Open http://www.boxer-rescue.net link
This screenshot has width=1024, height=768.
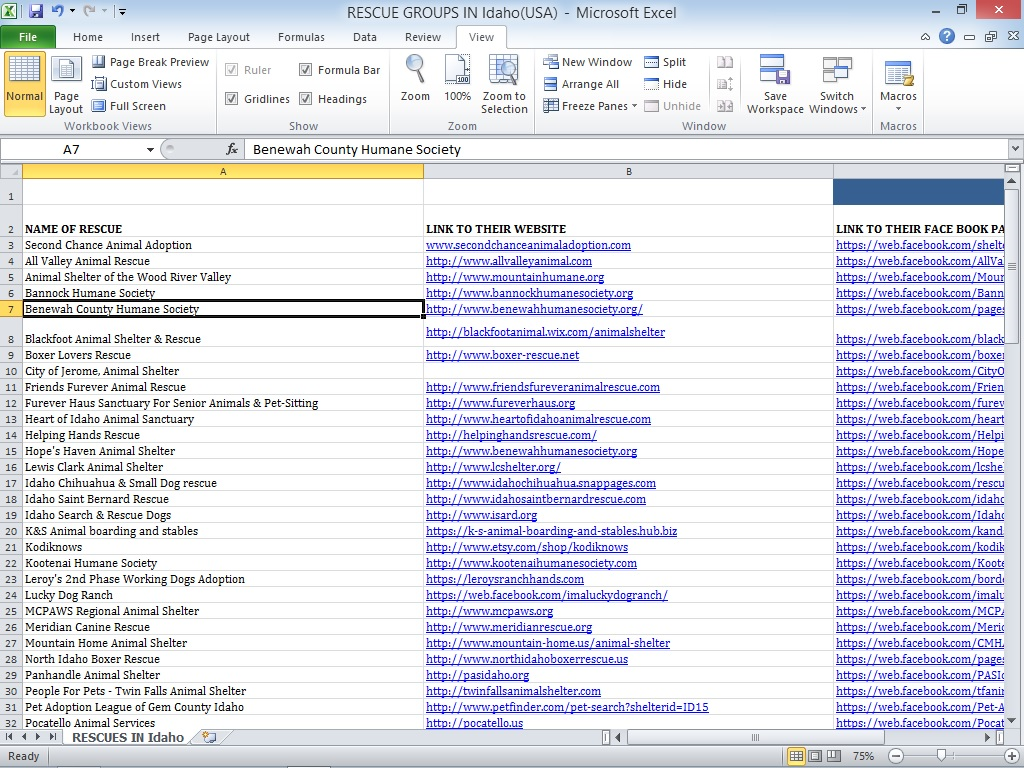(x=502, y=355)
